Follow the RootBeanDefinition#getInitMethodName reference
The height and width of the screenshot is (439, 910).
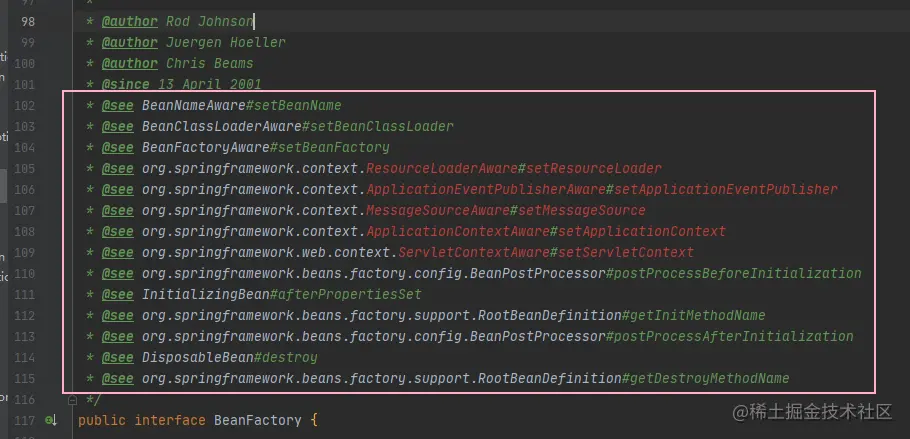click(x=454, y=315)
